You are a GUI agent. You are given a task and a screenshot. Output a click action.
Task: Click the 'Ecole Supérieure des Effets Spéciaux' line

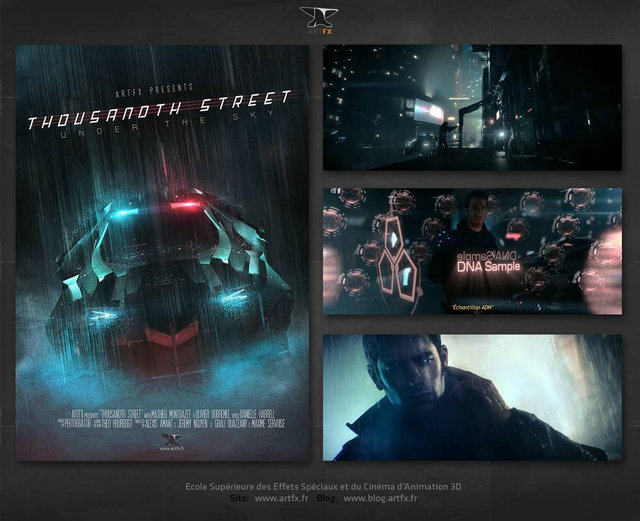323,487
